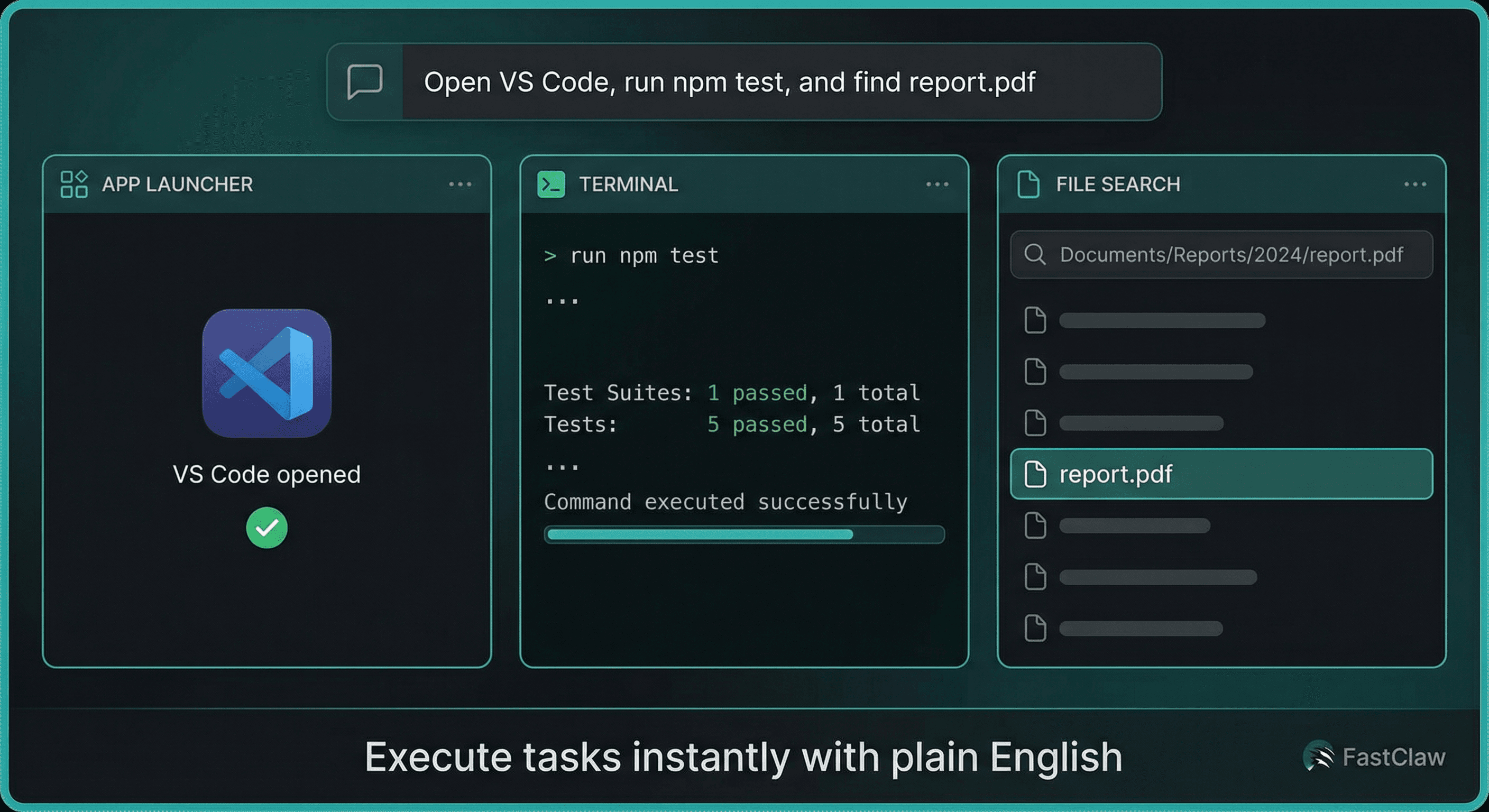Click the magnifier icon in the search bar
The height and width of the screenshot is (812, 1489).
coord(1036,254)
